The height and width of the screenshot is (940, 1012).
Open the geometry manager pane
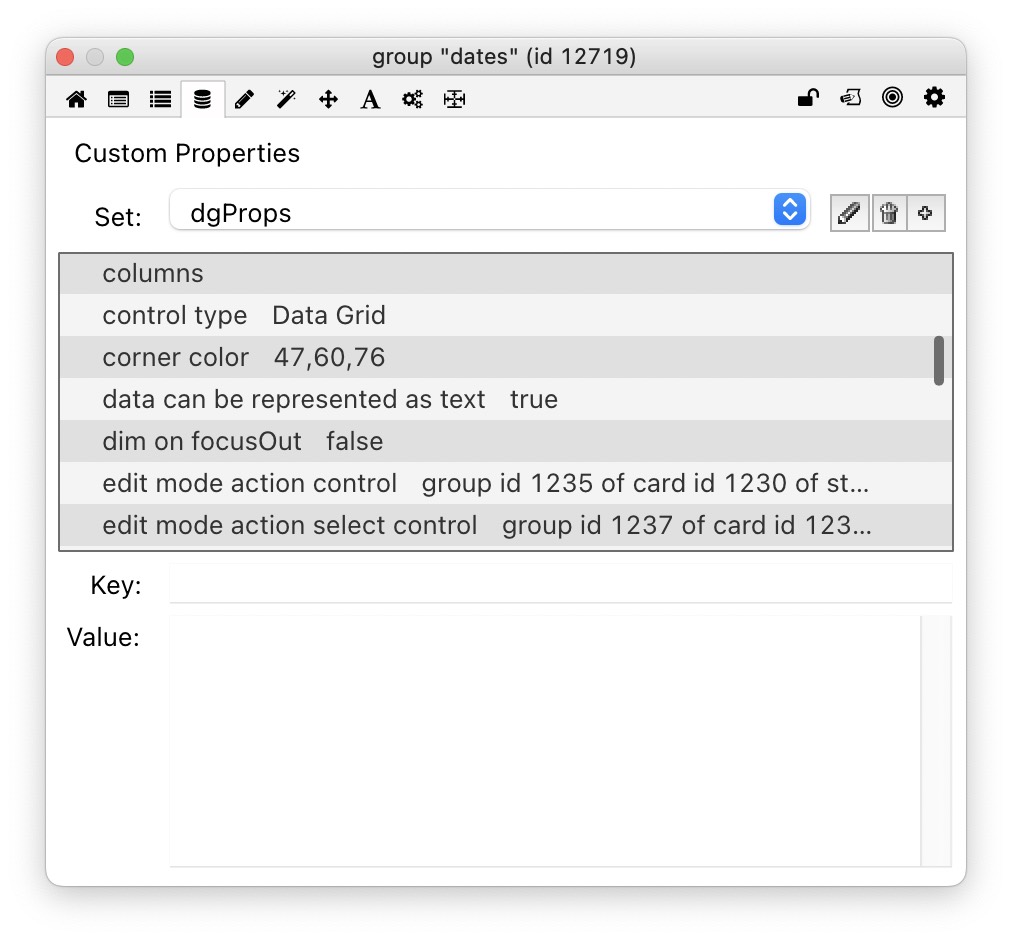pos(455,99)
